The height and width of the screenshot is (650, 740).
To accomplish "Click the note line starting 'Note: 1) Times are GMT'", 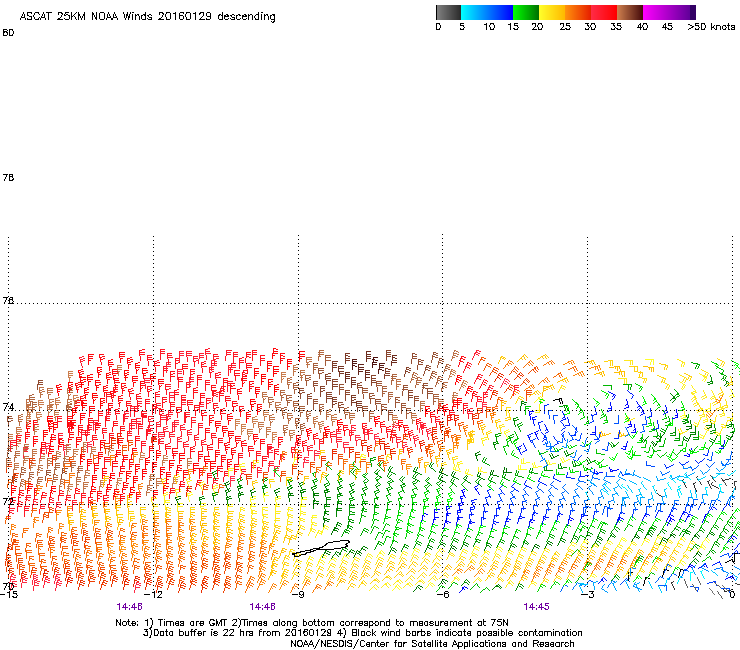I will (312, 623).
